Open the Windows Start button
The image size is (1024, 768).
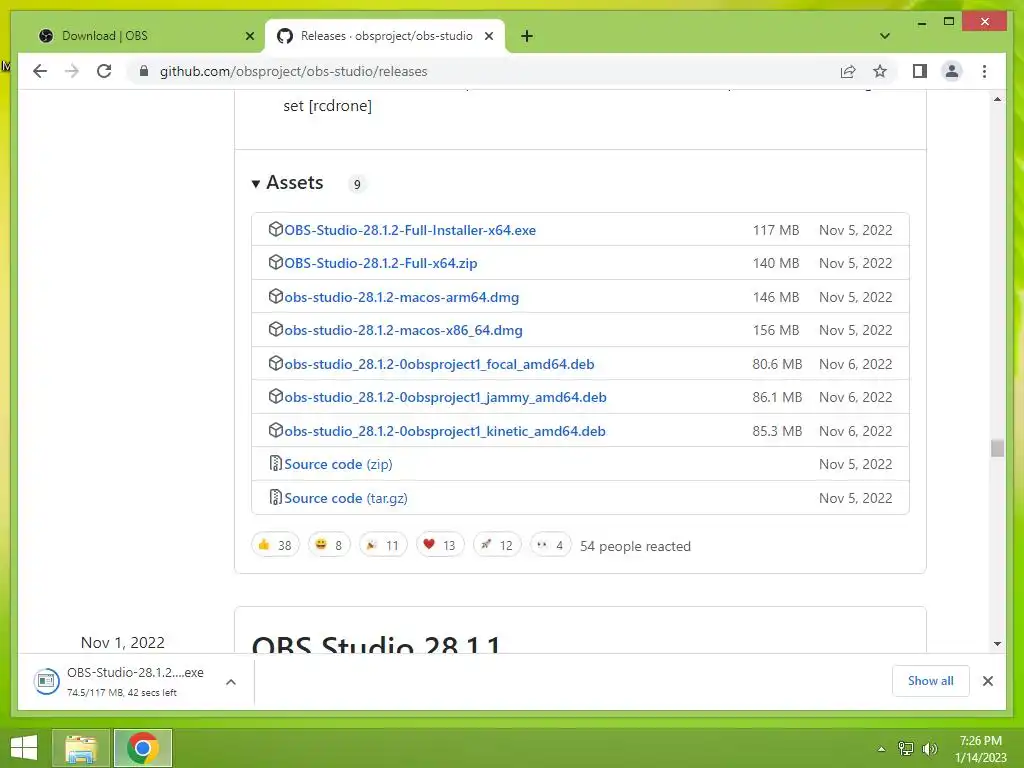coord(24,748)
